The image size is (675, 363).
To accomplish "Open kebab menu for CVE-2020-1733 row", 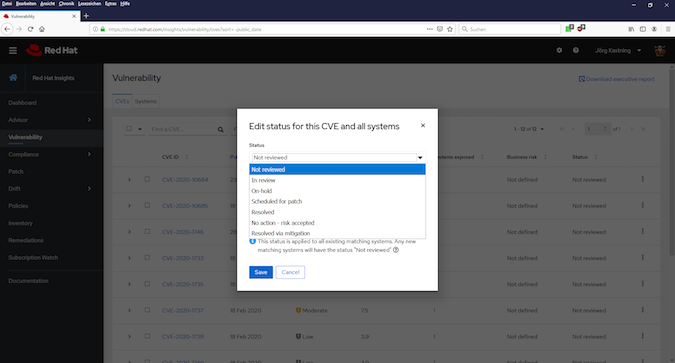I will tap(643, 257).
